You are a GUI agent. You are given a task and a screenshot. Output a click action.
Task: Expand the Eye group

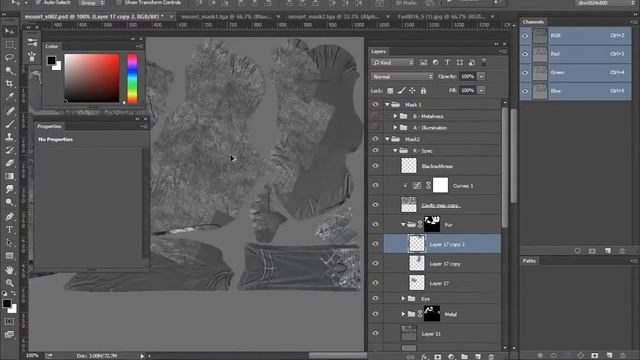tap(403, 299)
